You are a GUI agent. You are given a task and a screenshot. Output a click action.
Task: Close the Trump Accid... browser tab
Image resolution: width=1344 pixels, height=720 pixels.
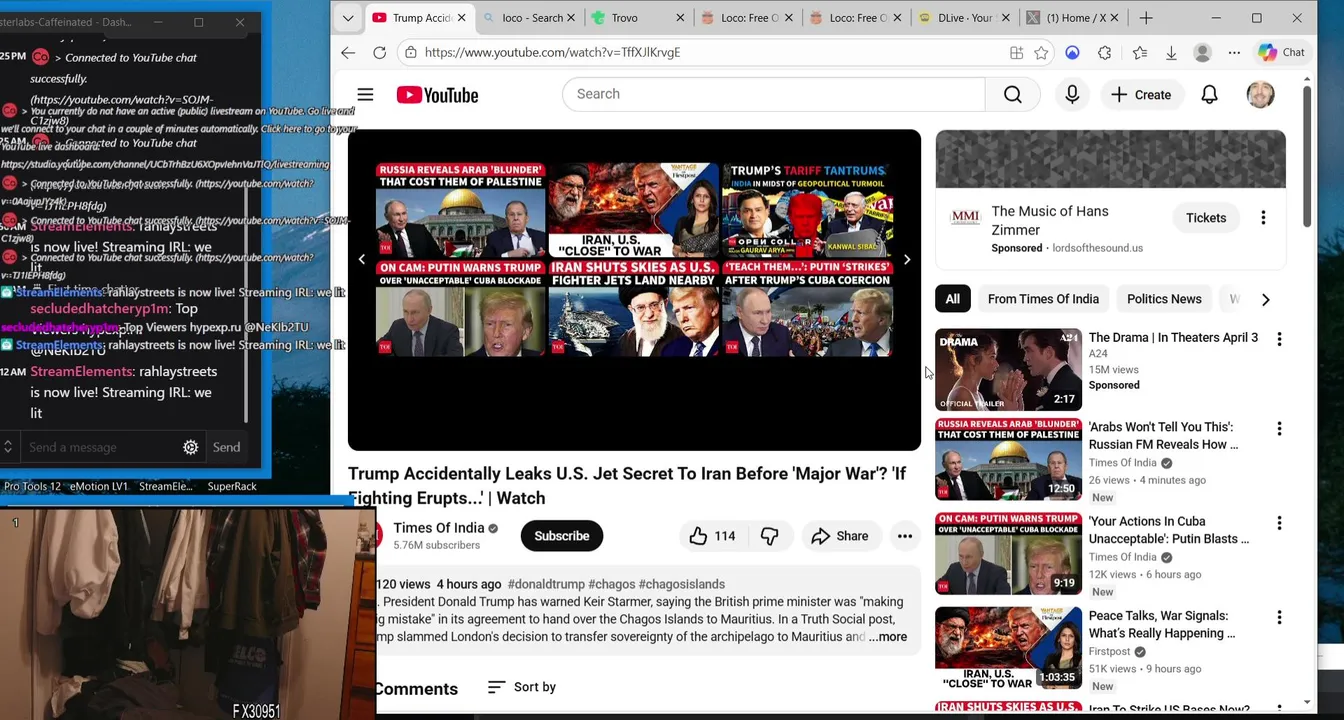[461, 18]
